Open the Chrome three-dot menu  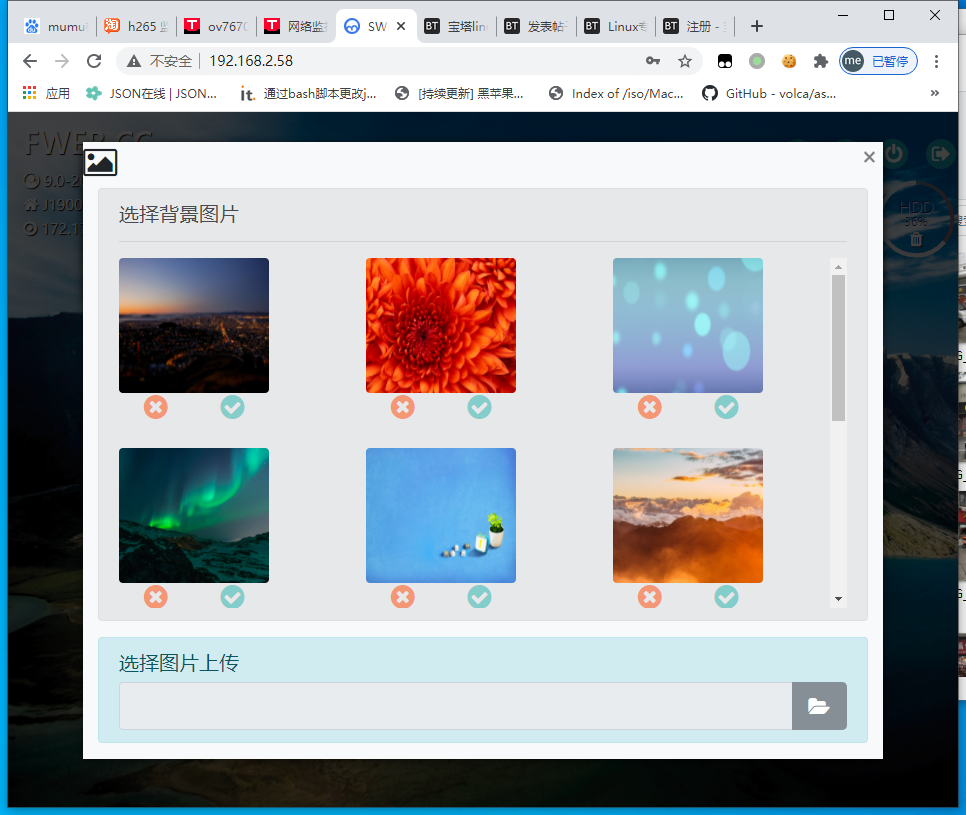pos(936,61)
